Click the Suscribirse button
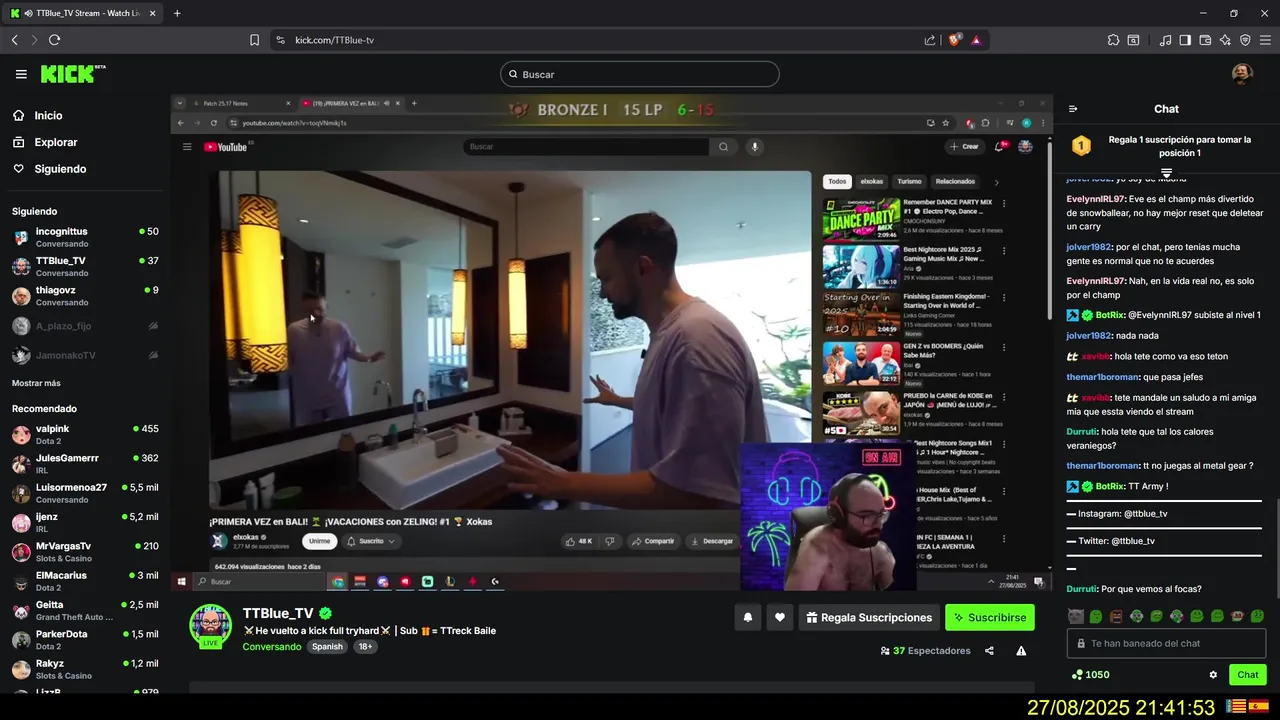 (x=989, y=618)
